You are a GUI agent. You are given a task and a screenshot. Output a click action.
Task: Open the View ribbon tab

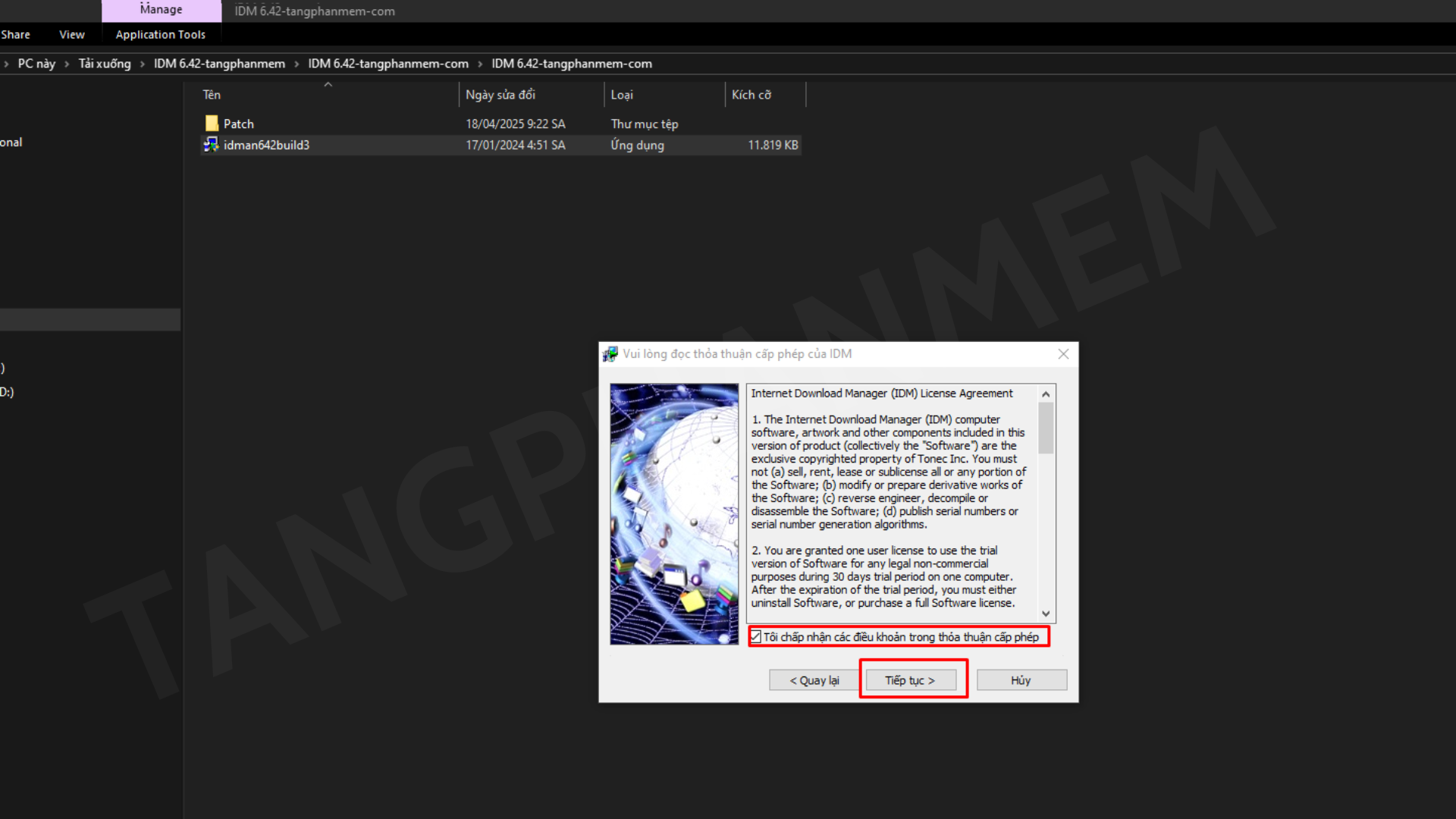72,35
